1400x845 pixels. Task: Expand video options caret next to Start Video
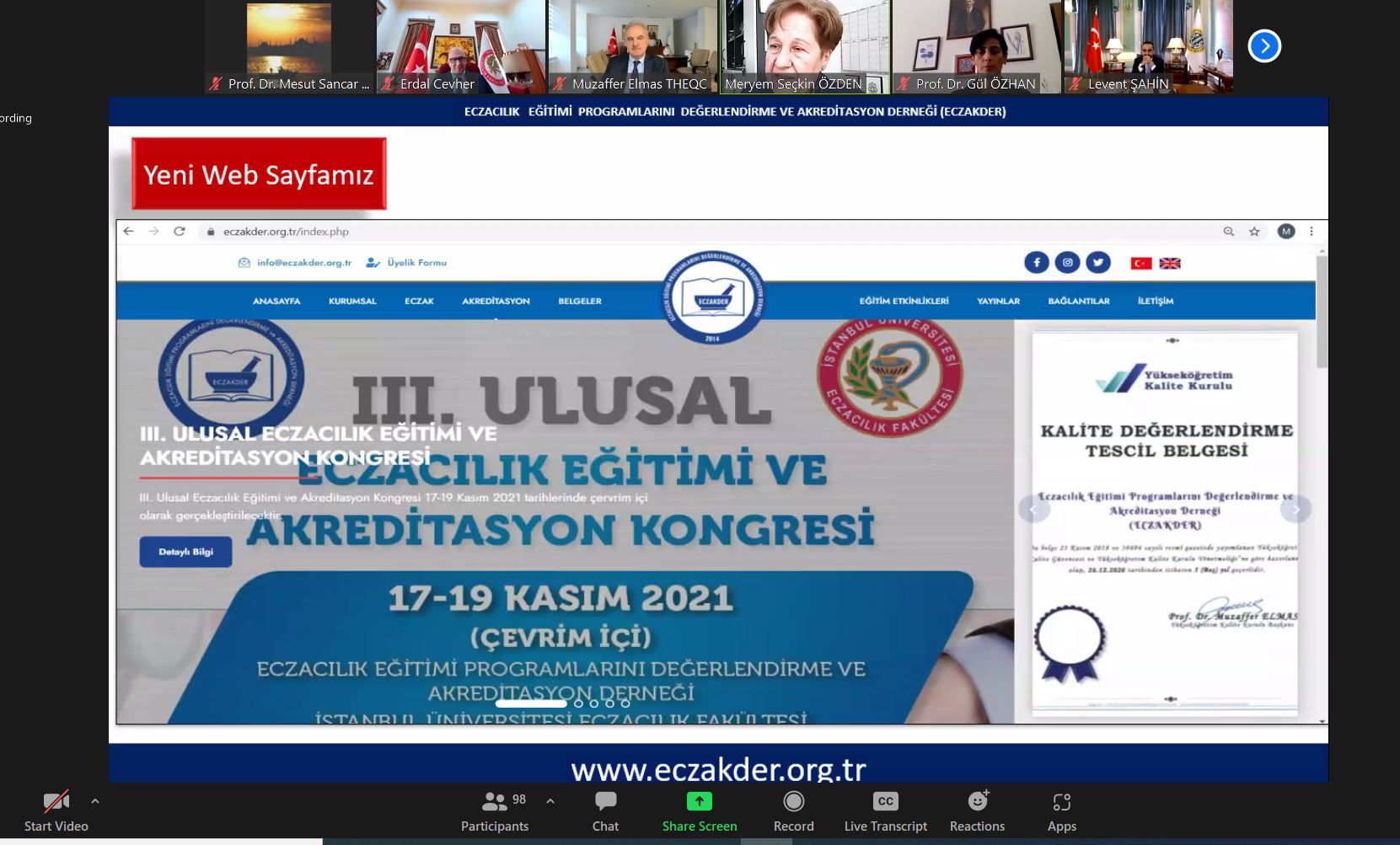[95, 801]
